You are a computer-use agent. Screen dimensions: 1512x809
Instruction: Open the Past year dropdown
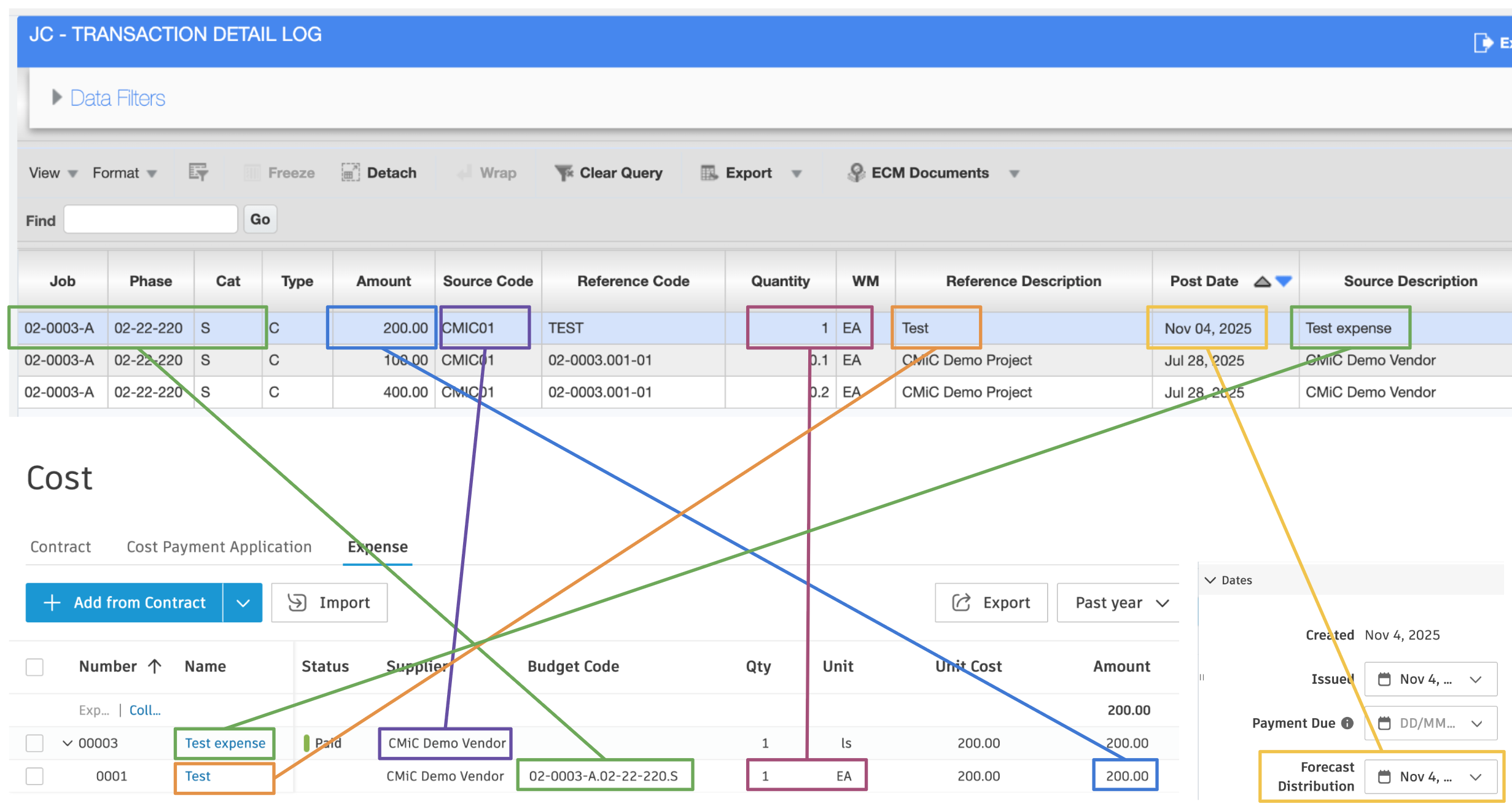point(1117,602)
